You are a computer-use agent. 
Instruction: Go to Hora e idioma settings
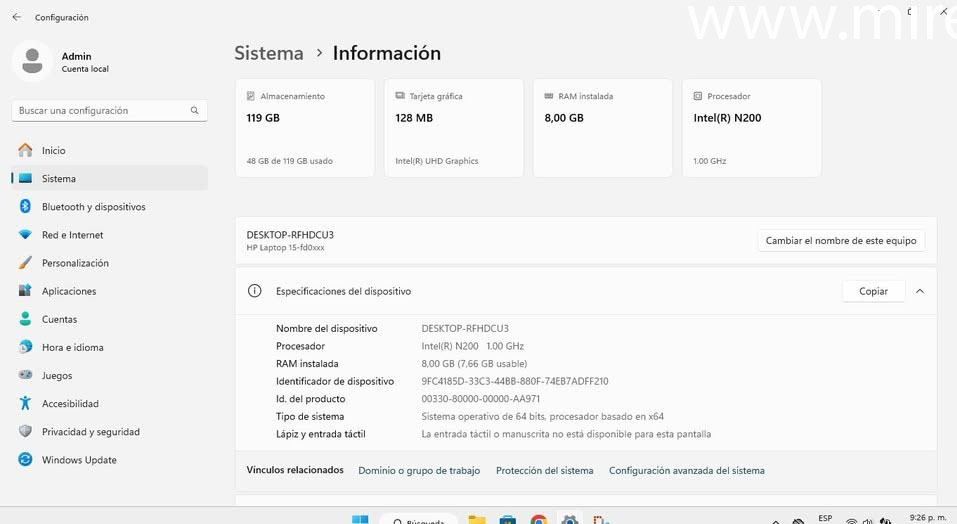[72, 347]
